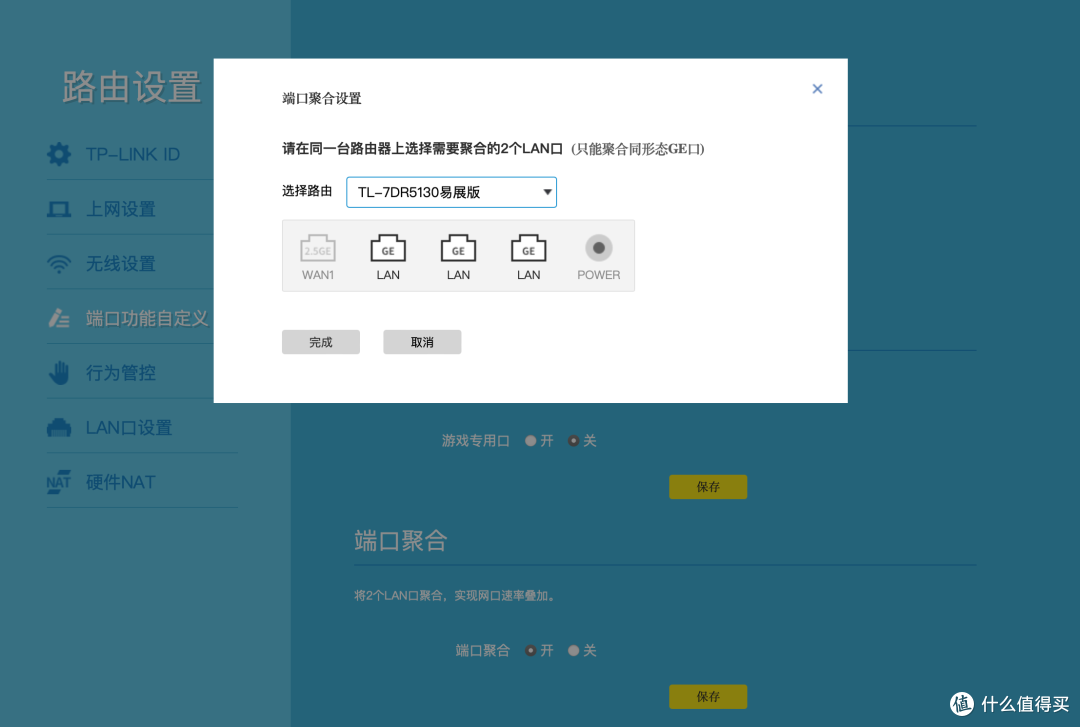Screen dimensions: 1080x727
Task: Select the GE LAN port between two LAN ports
Action: pyautogui.click(x=458, y=249)
